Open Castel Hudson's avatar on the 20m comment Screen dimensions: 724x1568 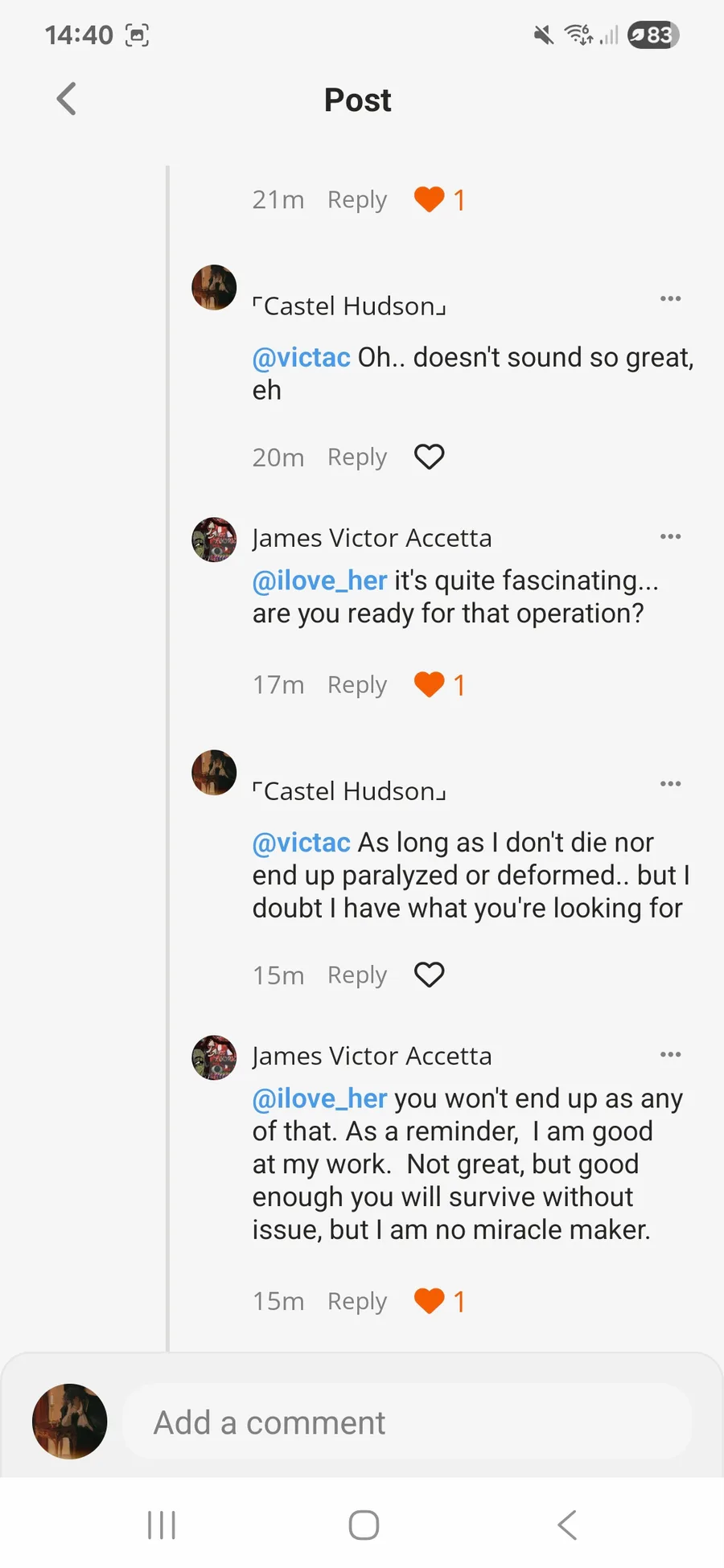214,287
